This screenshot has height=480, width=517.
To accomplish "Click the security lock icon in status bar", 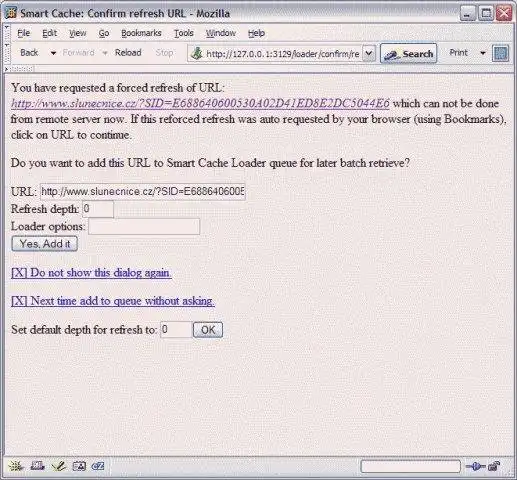I will [494, 466].
